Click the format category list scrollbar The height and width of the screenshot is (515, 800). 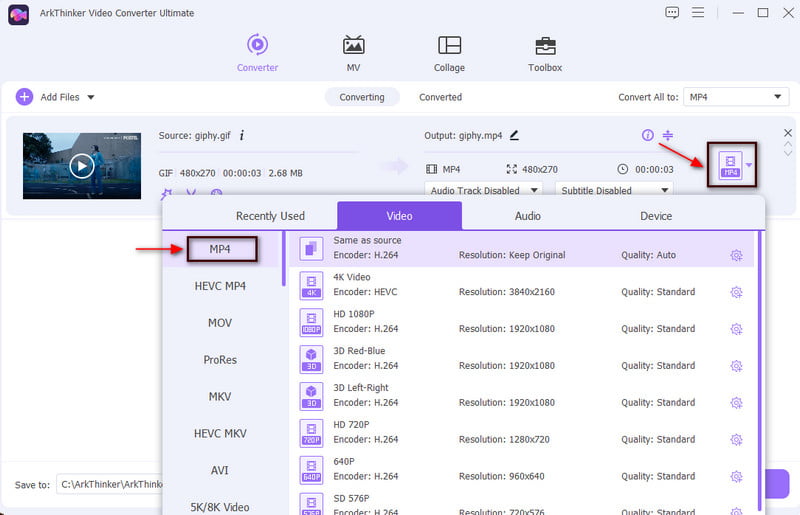[x=284, y=259]
